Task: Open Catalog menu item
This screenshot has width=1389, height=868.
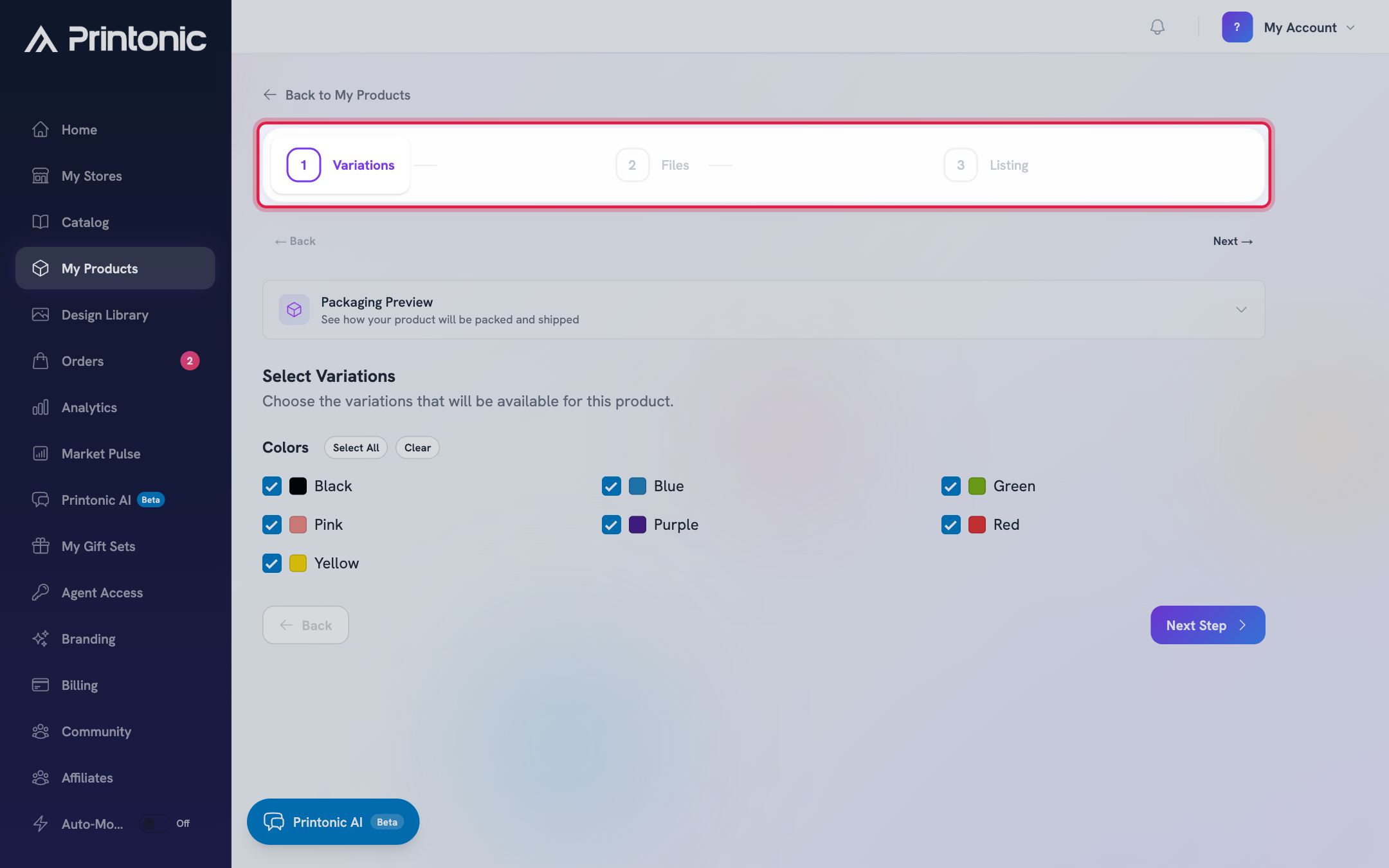Action: tap(115, 222)
